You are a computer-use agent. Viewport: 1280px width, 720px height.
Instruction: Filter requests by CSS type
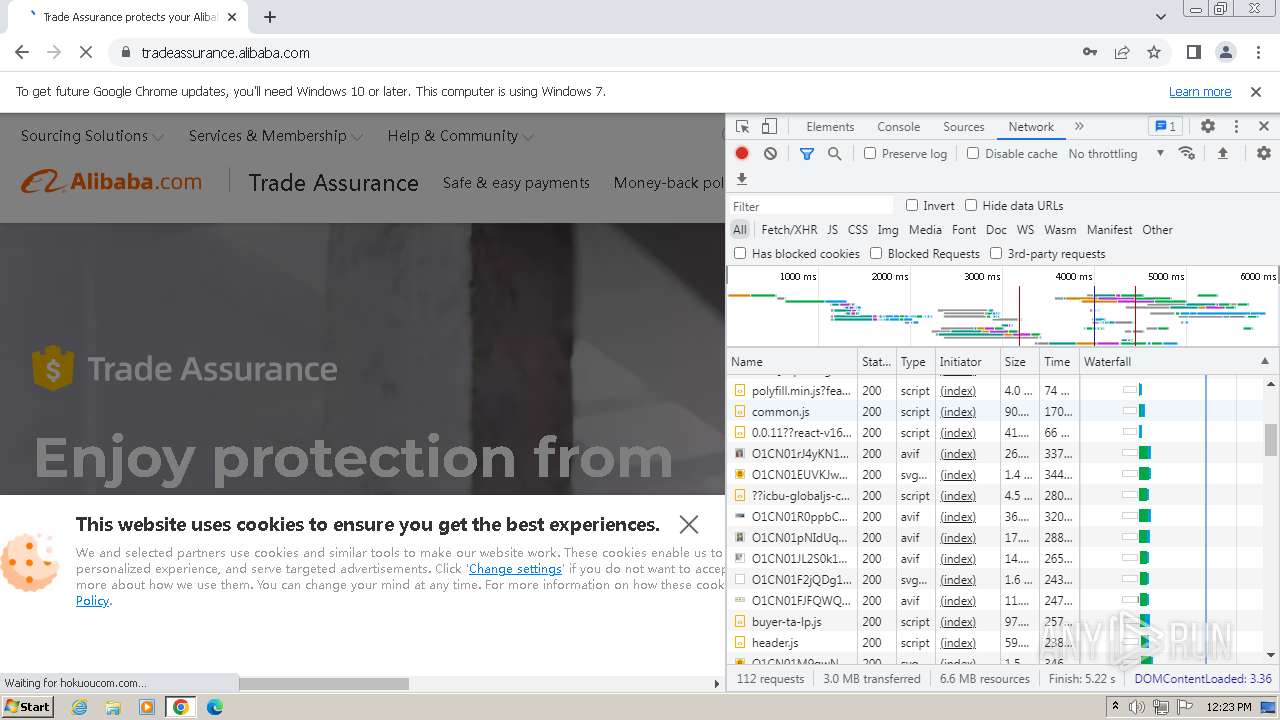[858, 230]
